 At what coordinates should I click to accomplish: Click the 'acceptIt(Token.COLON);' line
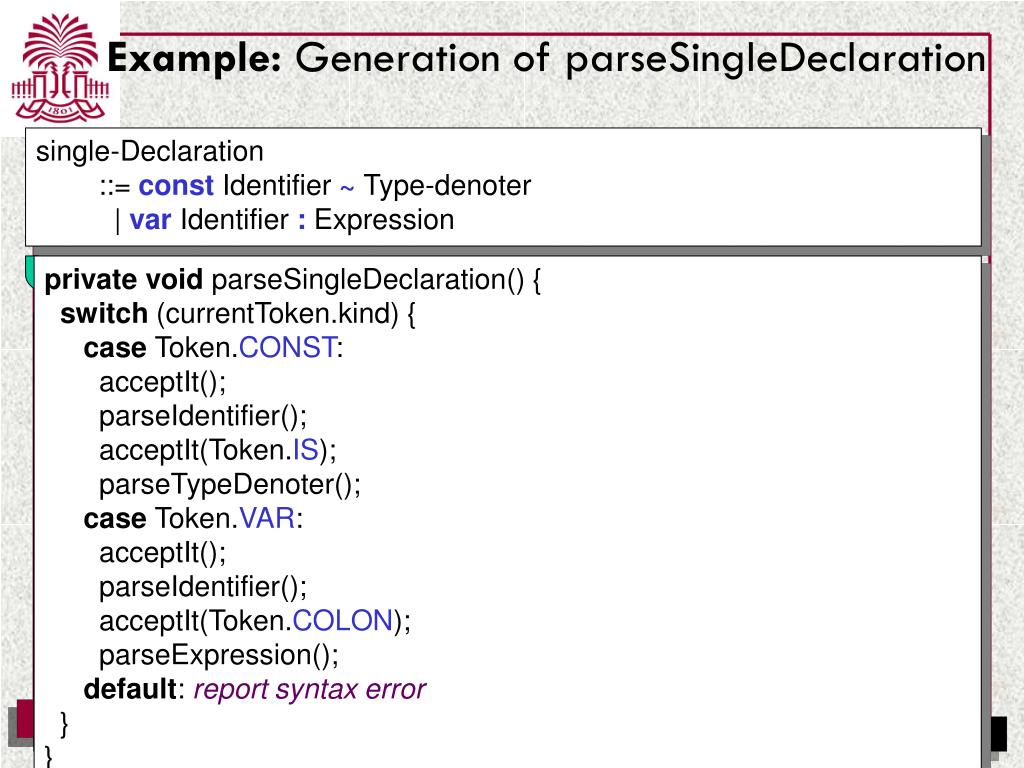pos(255,621)
